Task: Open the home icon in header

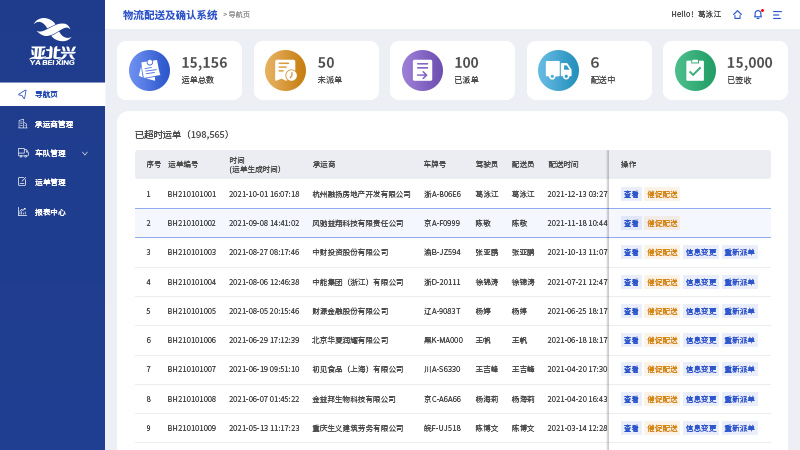Action: point(737,15)
